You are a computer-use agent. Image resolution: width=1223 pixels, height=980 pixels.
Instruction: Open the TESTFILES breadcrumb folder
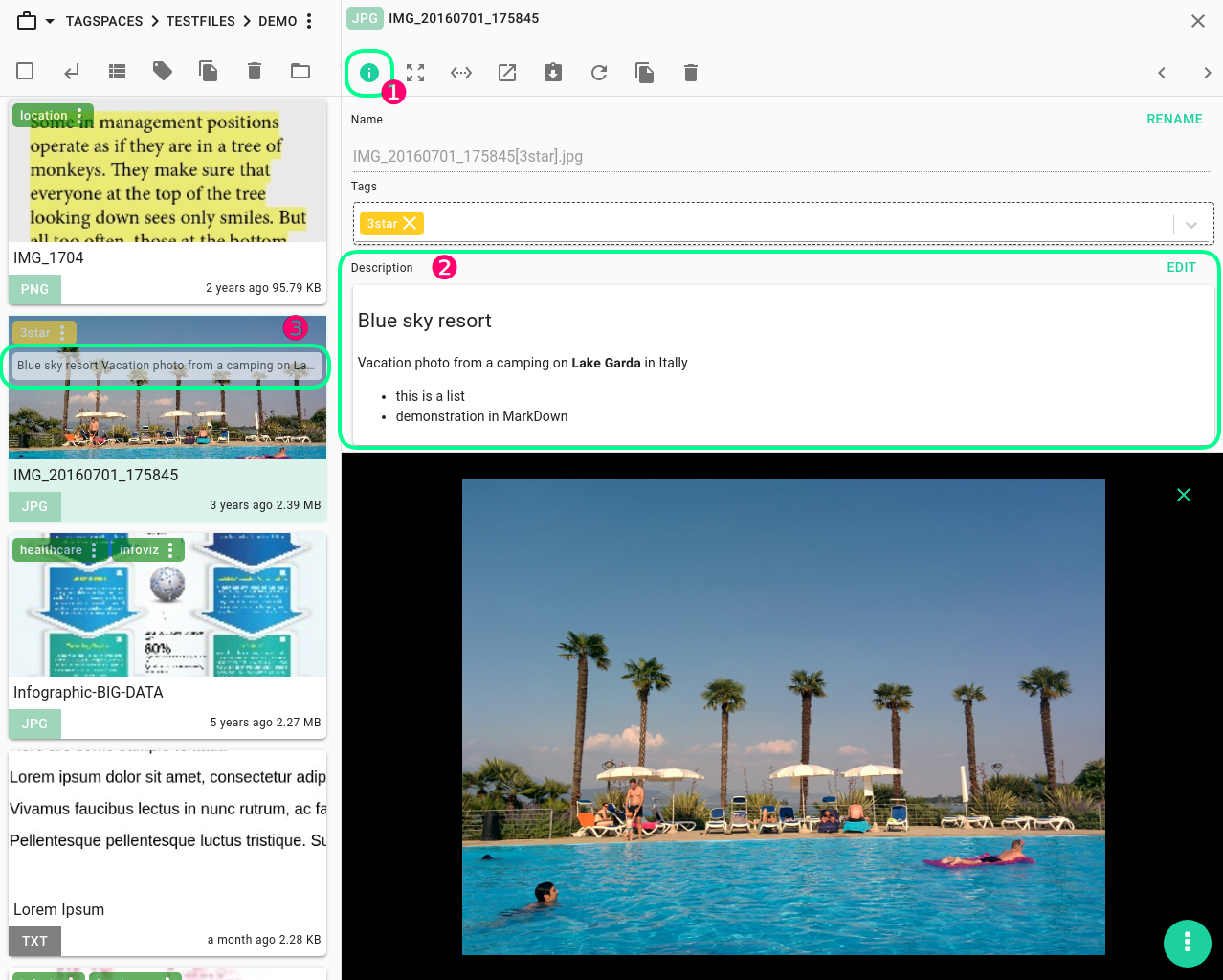coord(201,21)
